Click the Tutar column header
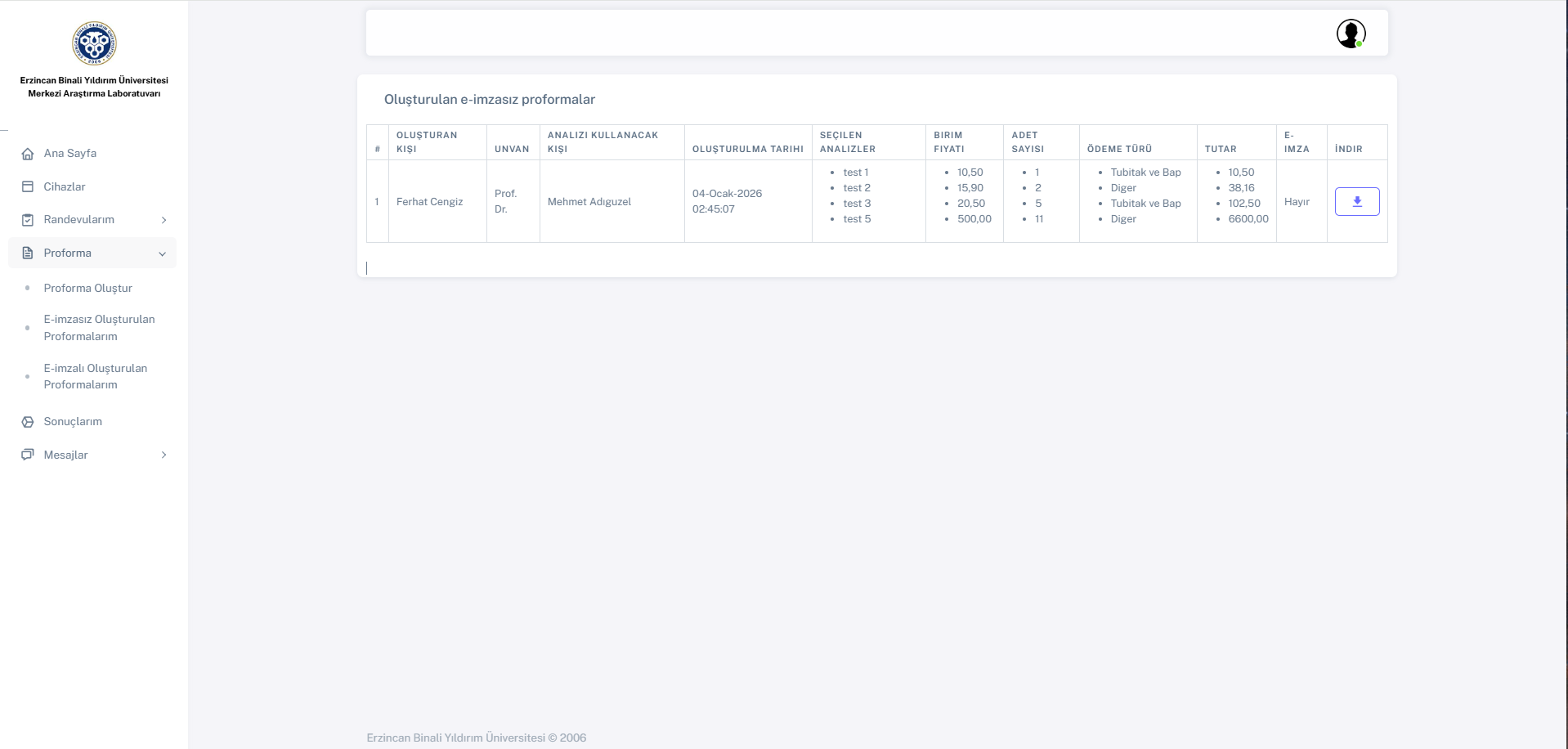This screenshot has height=749, width=1568. click(1220, 149)
